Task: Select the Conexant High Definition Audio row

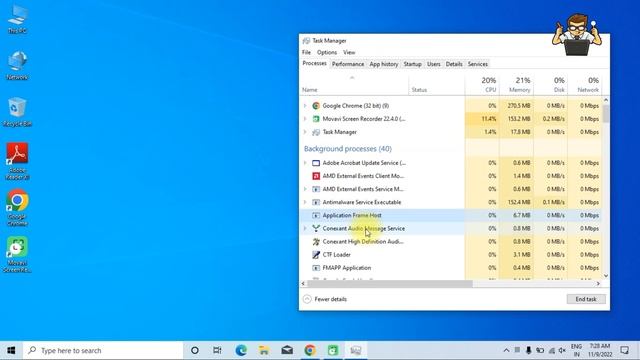Action: click(x=451, y=242)
